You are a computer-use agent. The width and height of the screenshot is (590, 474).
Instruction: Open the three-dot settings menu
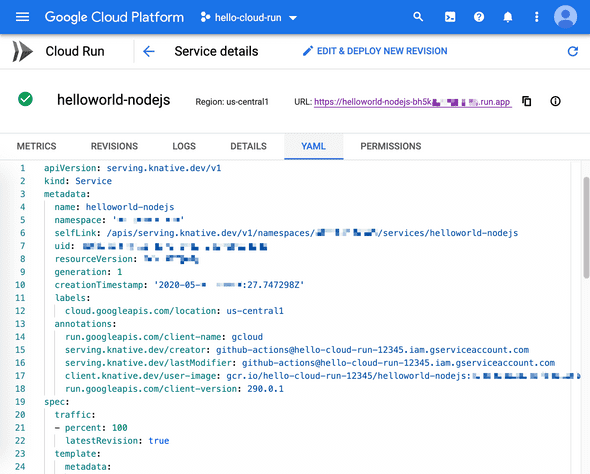click(x=537, y=17)
